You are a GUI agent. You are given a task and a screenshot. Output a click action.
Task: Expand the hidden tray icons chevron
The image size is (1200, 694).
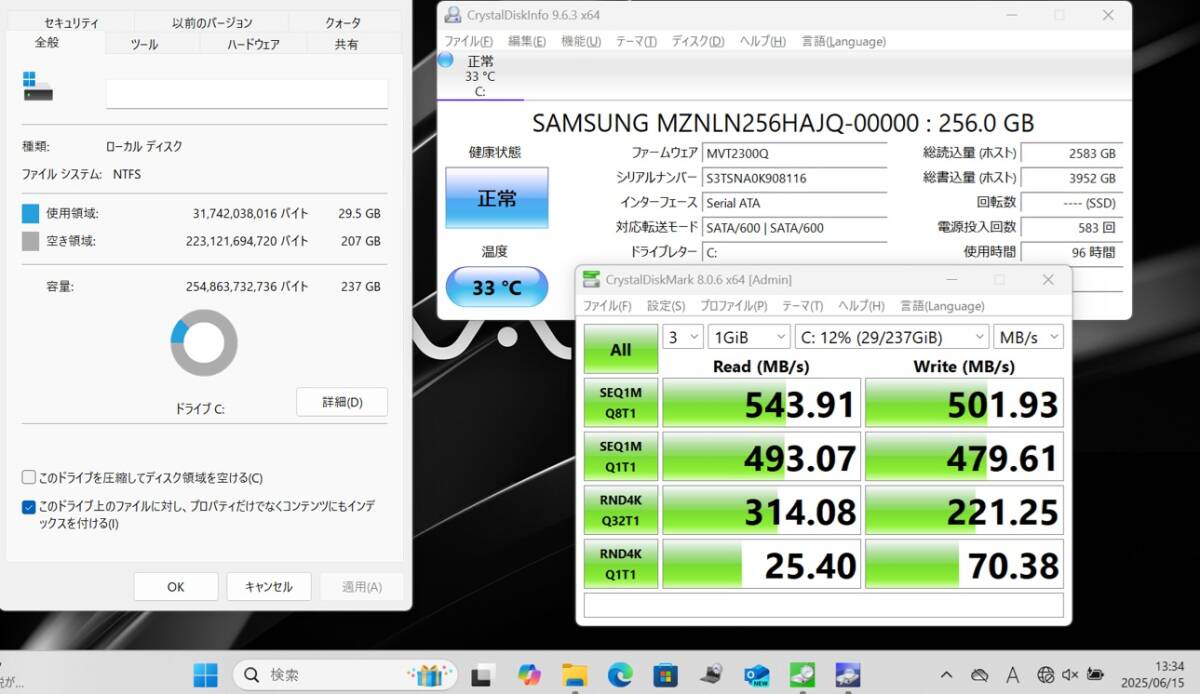point(947,675)
